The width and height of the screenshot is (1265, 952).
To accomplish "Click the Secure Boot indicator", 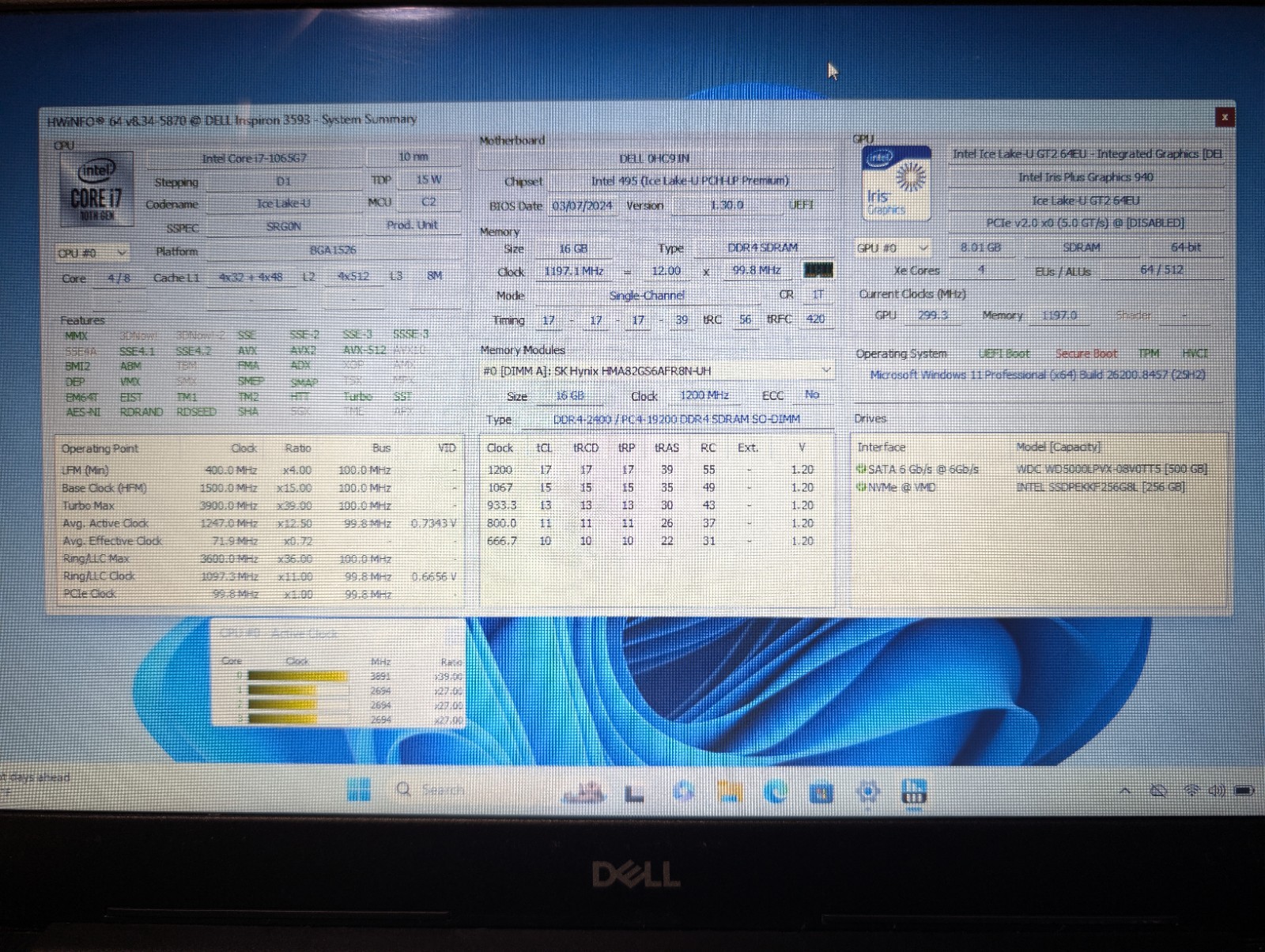I will click(x=1086, y=353).
